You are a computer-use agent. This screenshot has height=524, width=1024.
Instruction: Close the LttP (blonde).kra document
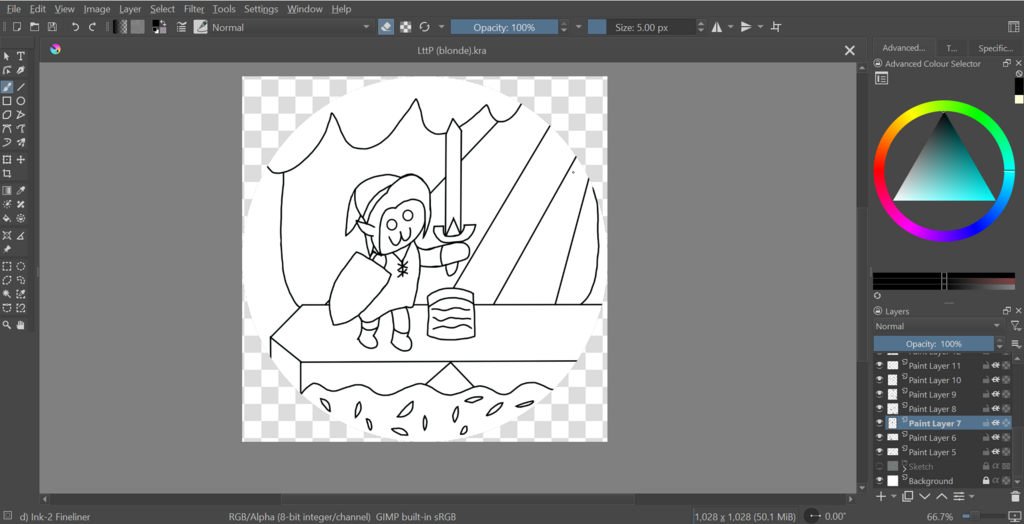tap(850, 50)
